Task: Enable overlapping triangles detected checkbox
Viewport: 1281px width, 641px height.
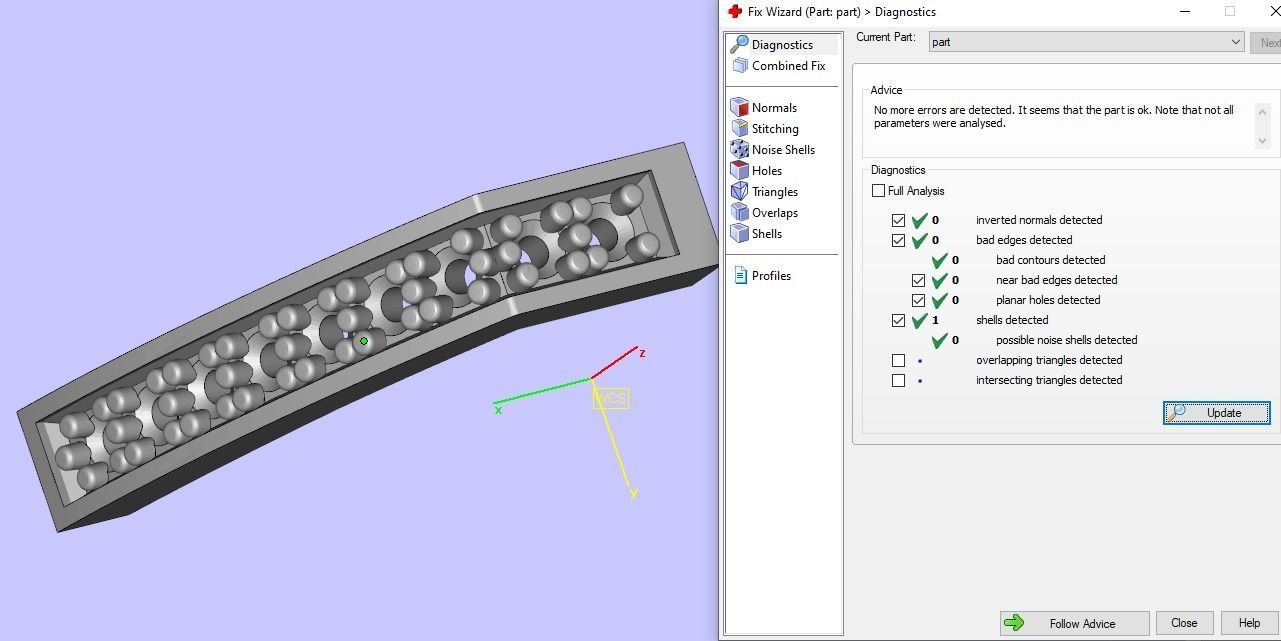Action: point(898,360)
